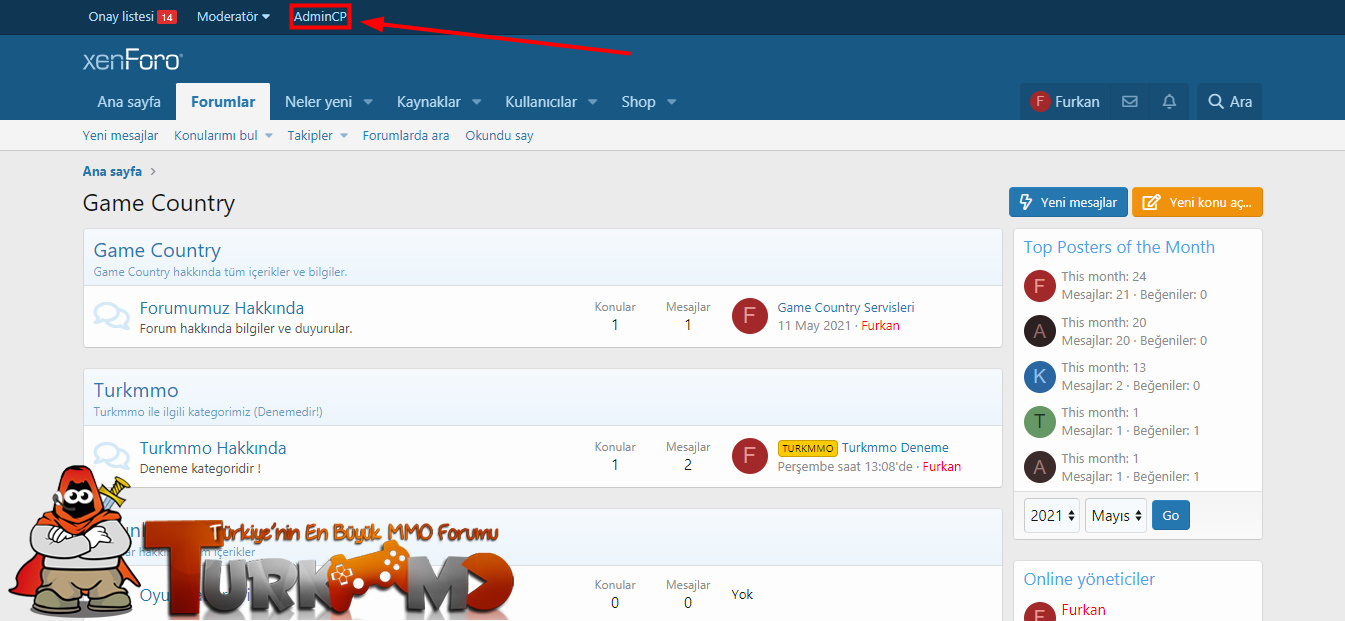
Task: Click Furkan's avatar beside Game Country Servisleri
Action: 750,316
